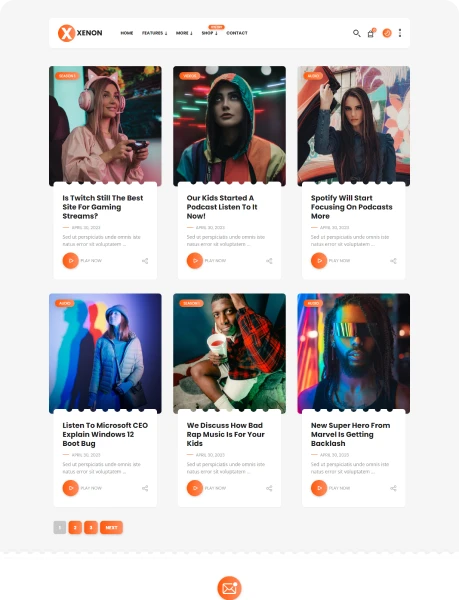Play the Twitch gaming streams episode
Screen dimensions: 459x600
[x=71, y=261]
